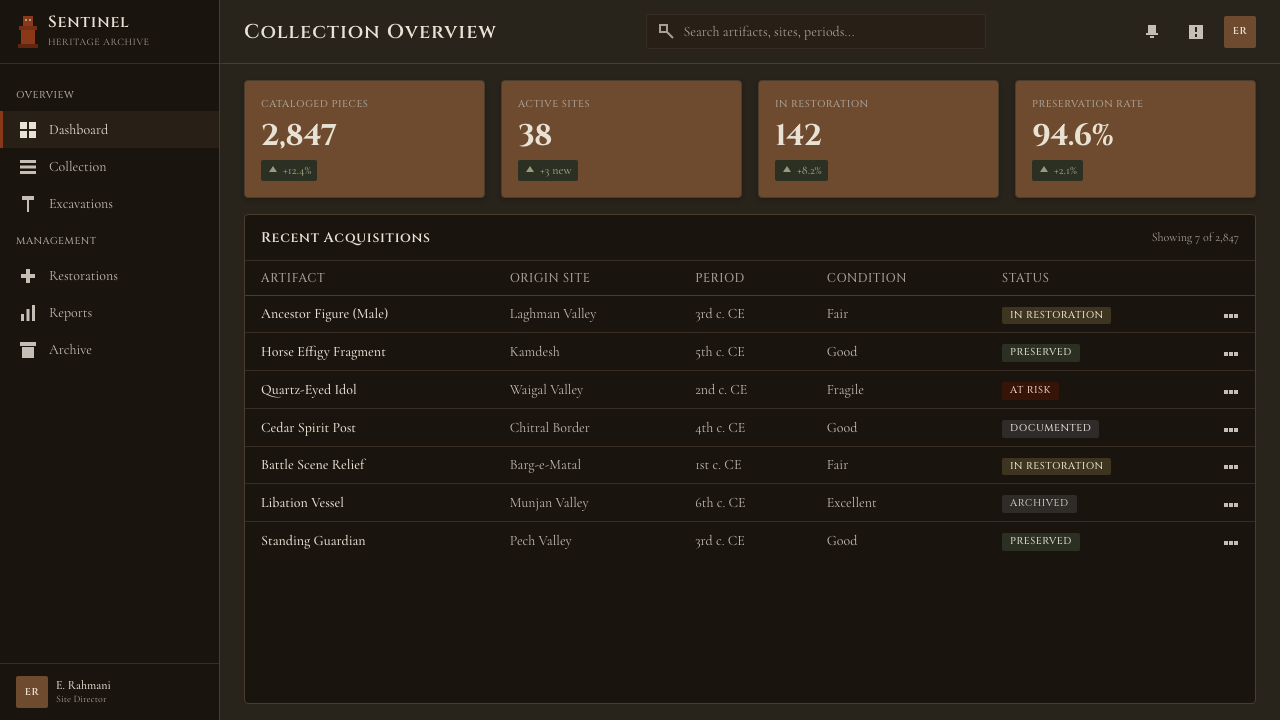This screenshot has height=720, width=1280.
Task: Click the Dashboard grid icon
Action: click(28, 130)
